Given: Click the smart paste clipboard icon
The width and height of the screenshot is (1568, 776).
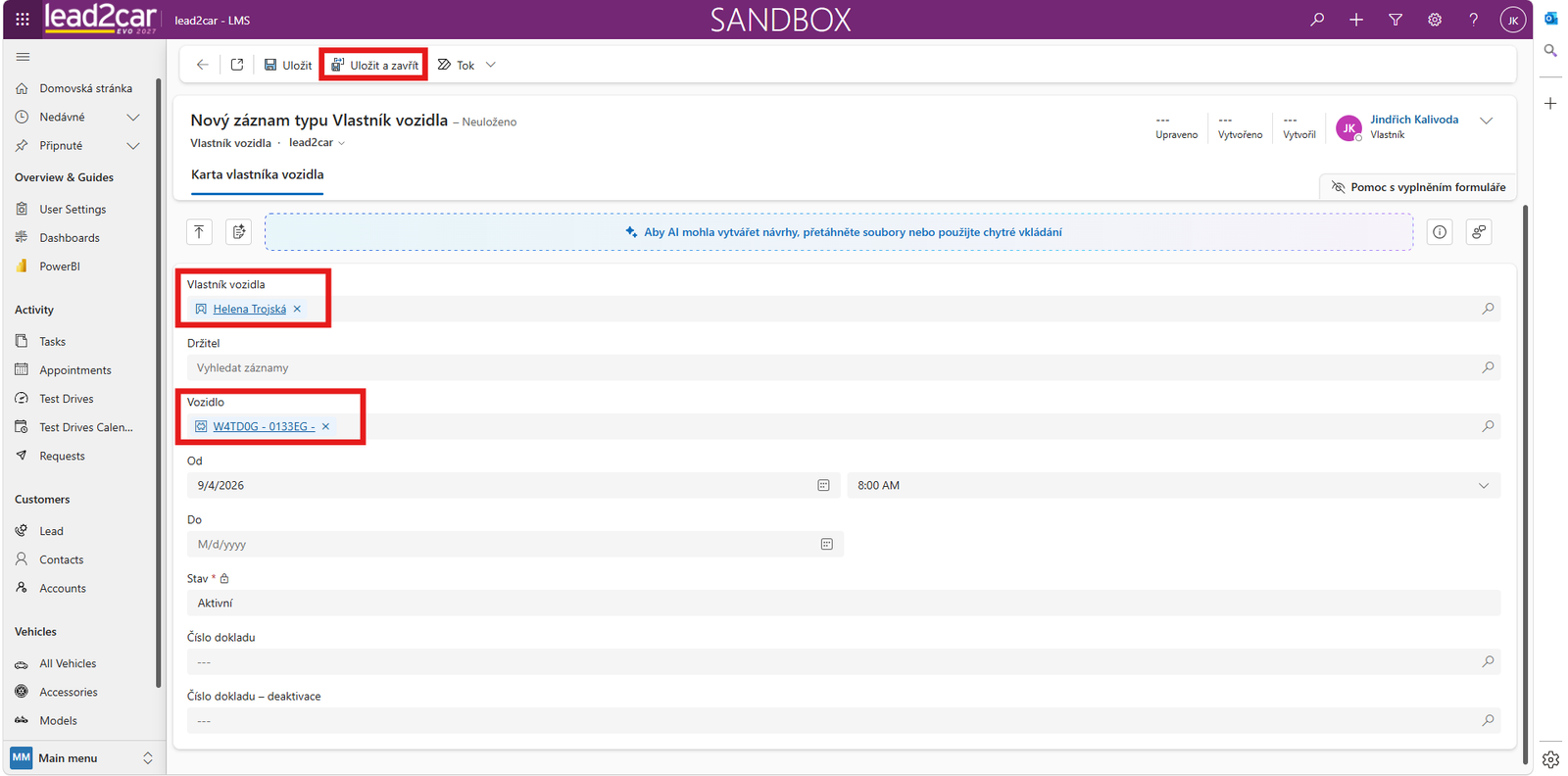Looking at the screenshot, I should click(239, 232).
